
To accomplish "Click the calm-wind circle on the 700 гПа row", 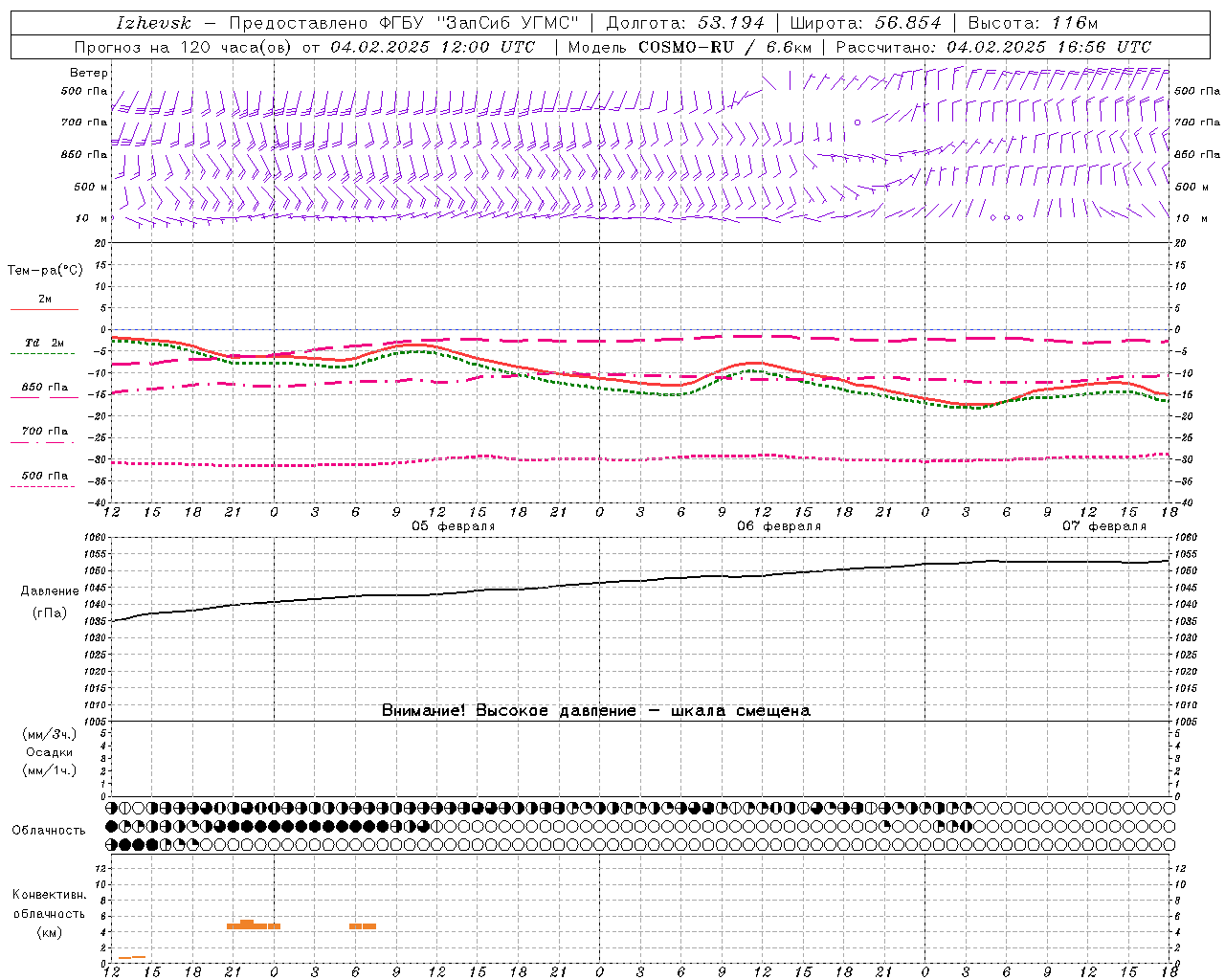I will pyautogui.click(x=857, y=122).
